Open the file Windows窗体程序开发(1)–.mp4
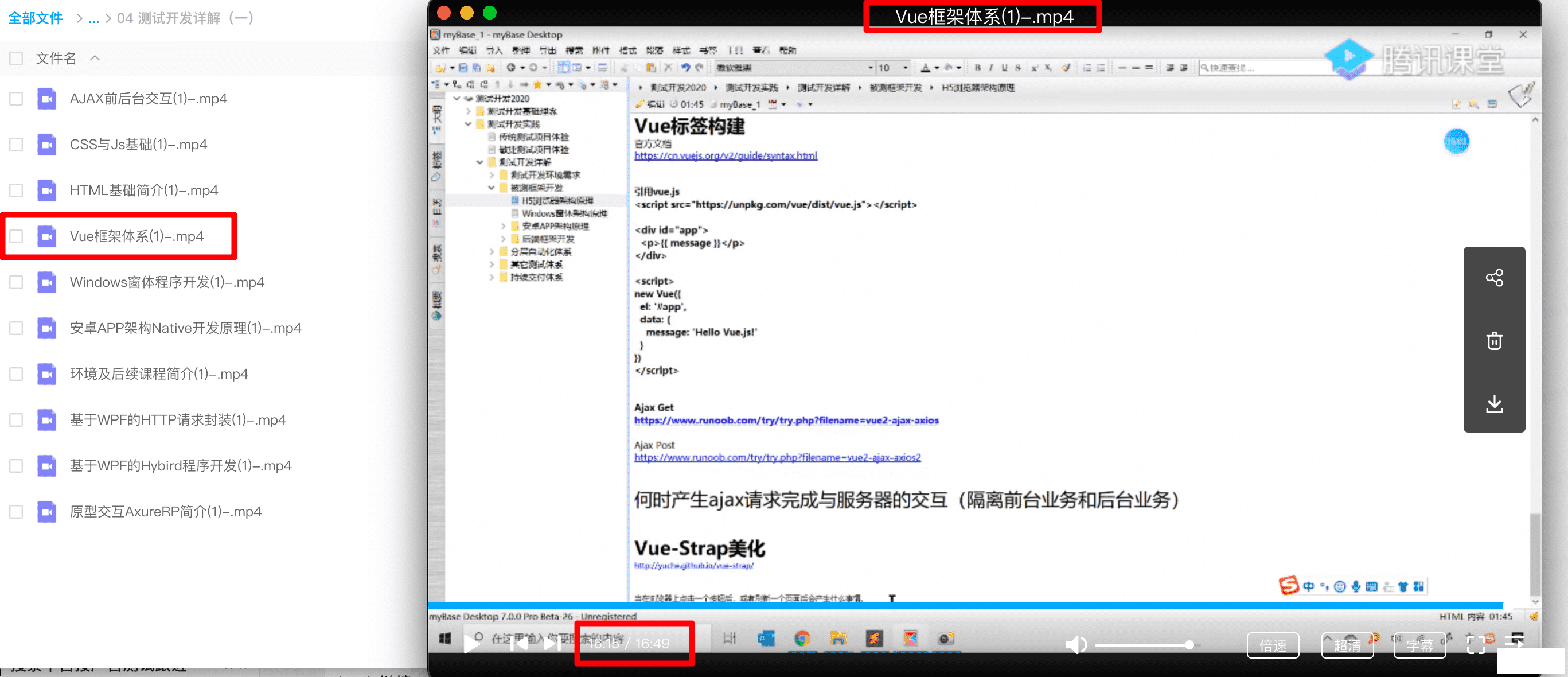 [167, 282]
